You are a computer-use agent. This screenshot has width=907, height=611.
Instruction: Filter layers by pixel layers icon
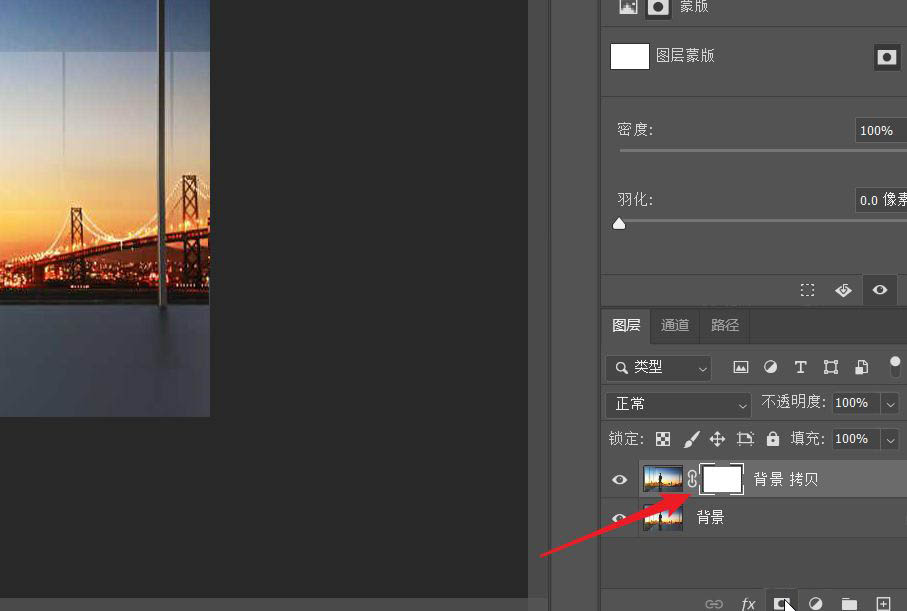pyautogui.click(x=740, y=367)
